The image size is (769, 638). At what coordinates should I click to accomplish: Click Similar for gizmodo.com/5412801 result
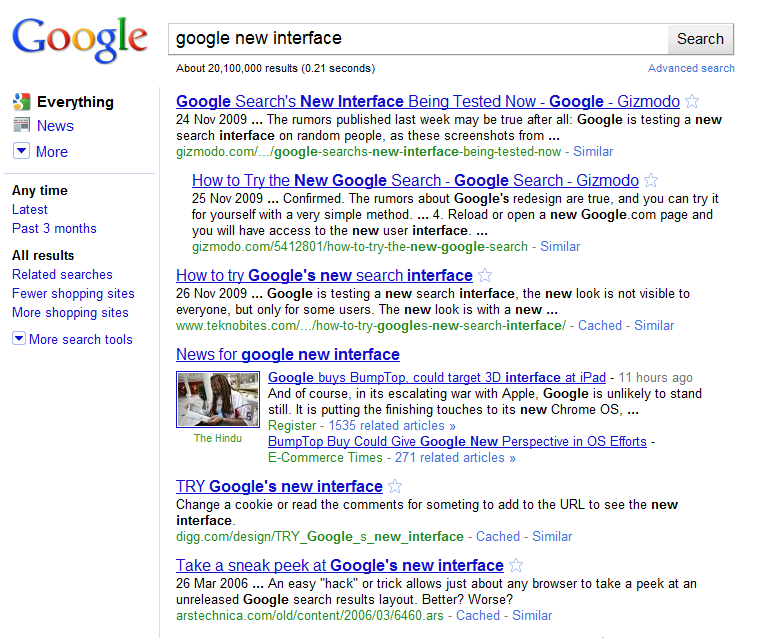(x=560, y=247)
